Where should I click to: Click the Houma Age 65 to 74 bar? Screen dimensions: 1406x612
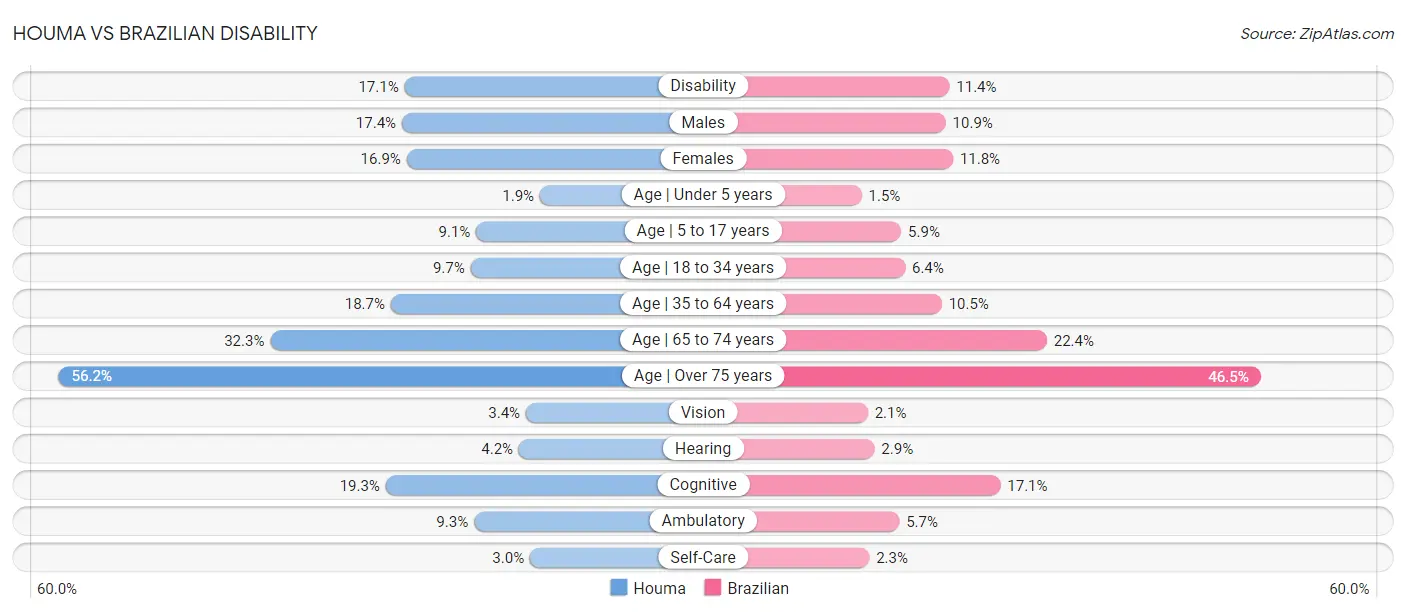point(446,340)
